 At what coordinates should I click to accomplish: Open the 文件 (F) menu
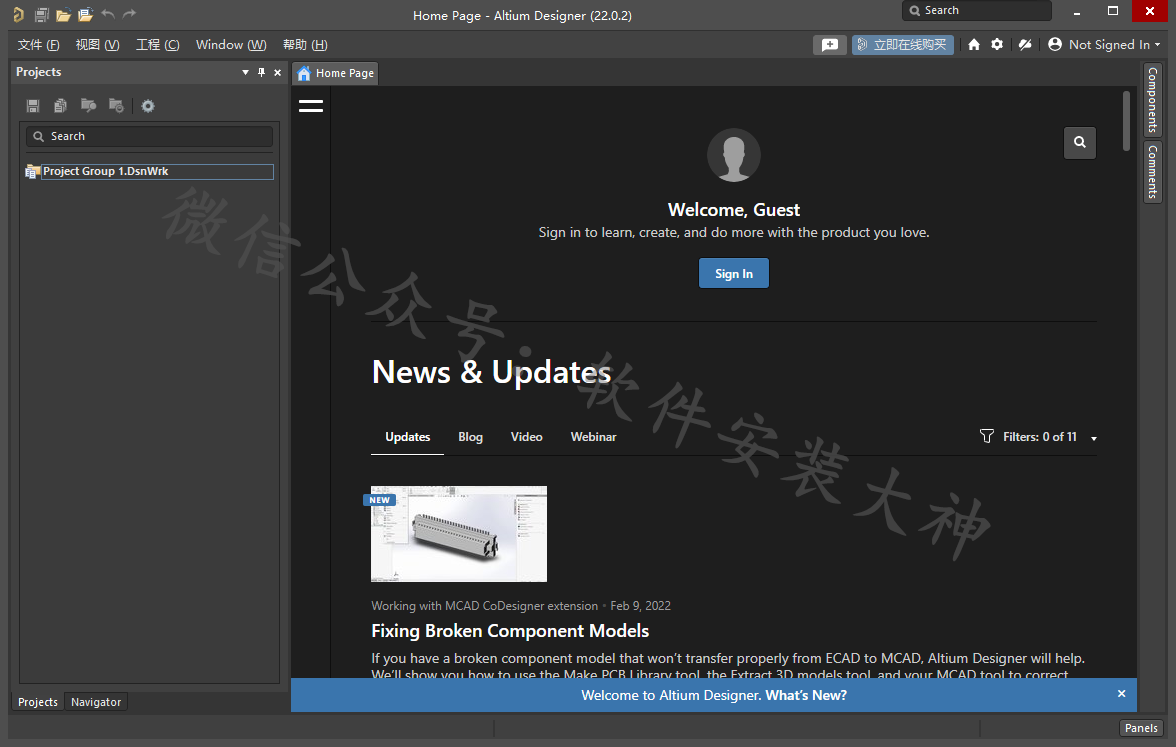tap(38, 45)
